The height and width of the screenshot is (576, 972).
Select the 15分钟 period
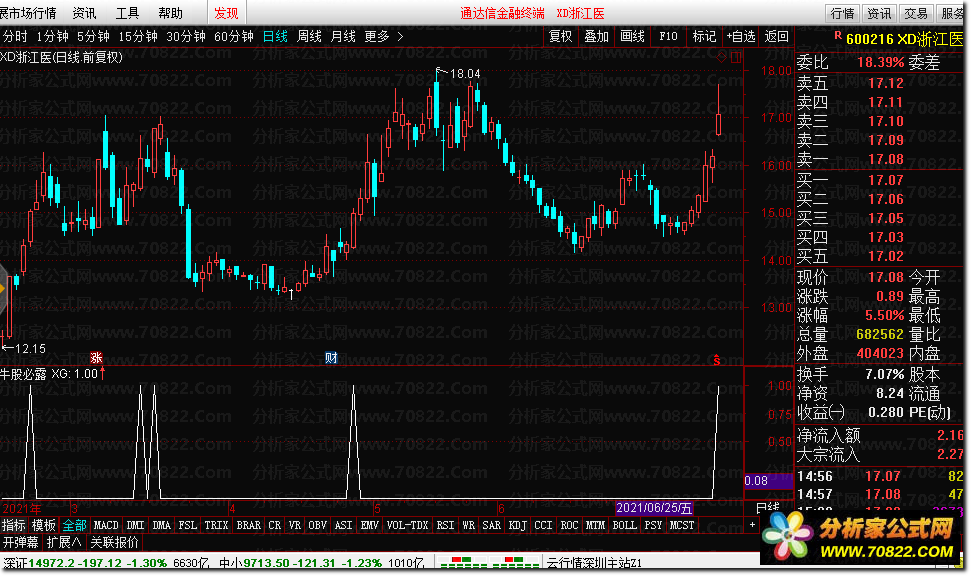pyautogui.click(x=138, y=37)
